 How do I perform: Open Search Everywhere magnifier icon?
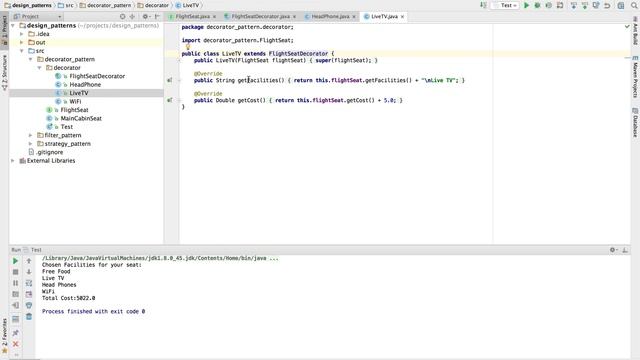pyautogui.click(x=634, y=5)
